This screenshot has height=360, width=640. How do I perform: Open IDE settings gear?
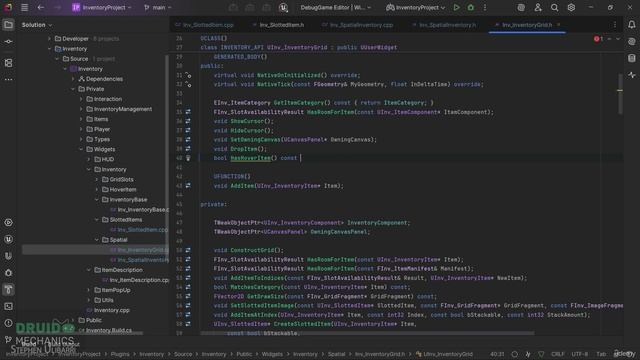[571, 7]
